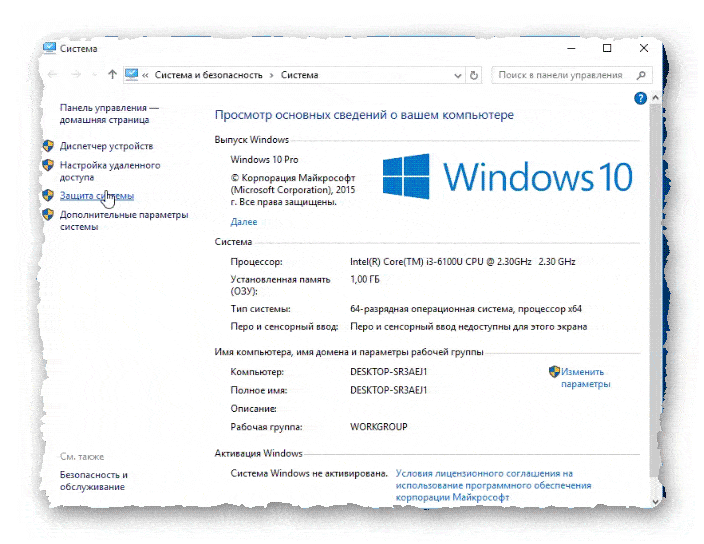This screenshot has height=544, width=704.
Task: Click the Windows 10 logo image
Action: coord(508,177)
